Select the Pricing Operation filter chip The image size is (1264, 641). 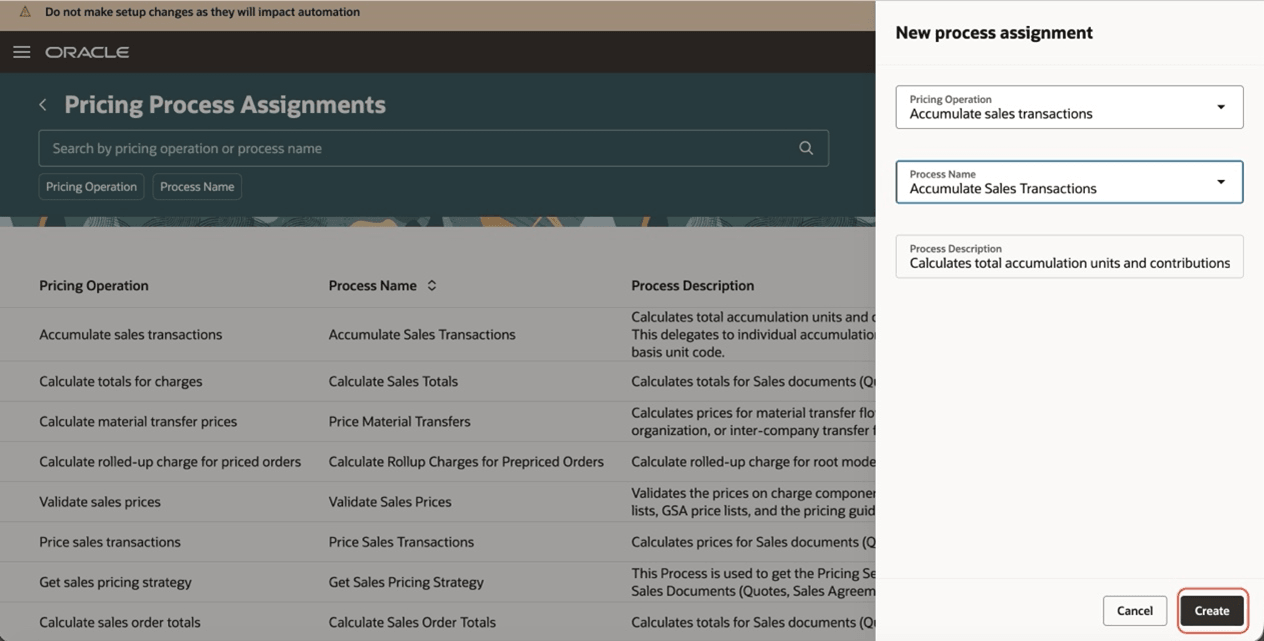(91, 187)
